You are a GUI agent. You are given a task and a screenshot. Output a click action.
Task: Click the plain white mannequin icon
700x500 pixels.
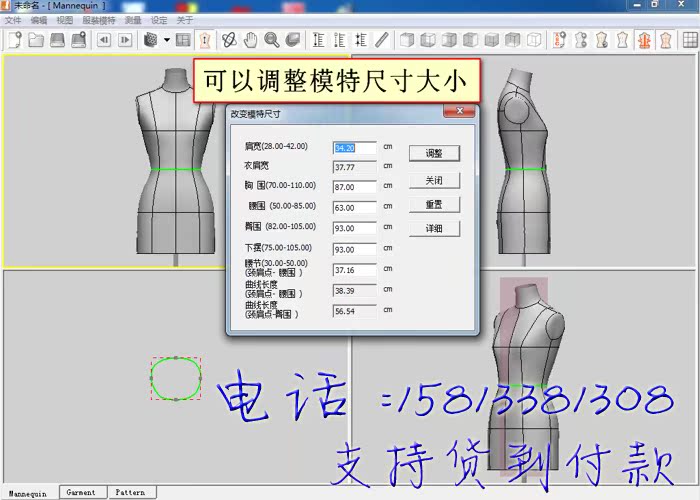[x=623, y=40]
